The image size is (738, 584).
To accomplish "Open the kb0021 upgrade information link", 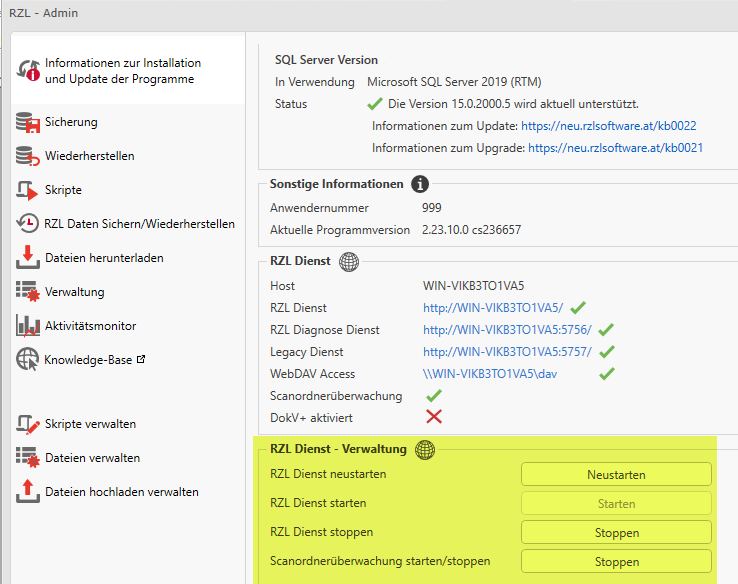I will click(615, 148).
